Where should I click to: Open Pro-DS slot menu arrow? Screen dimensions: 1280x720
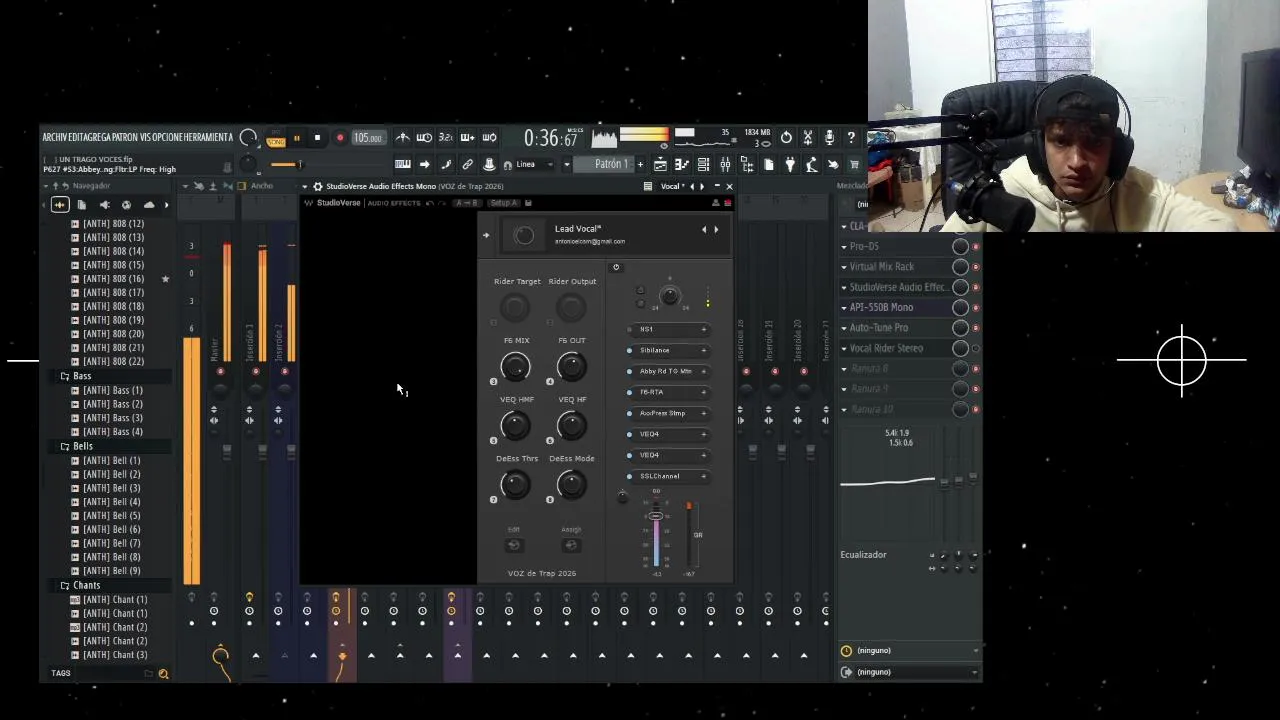844,246
